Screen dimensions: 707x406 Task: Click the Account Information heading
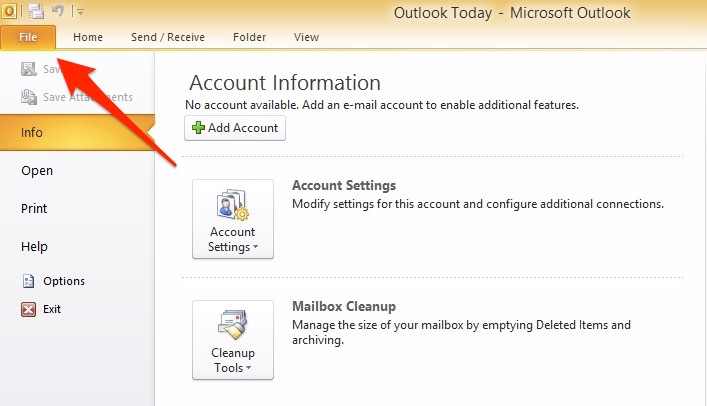285,83
